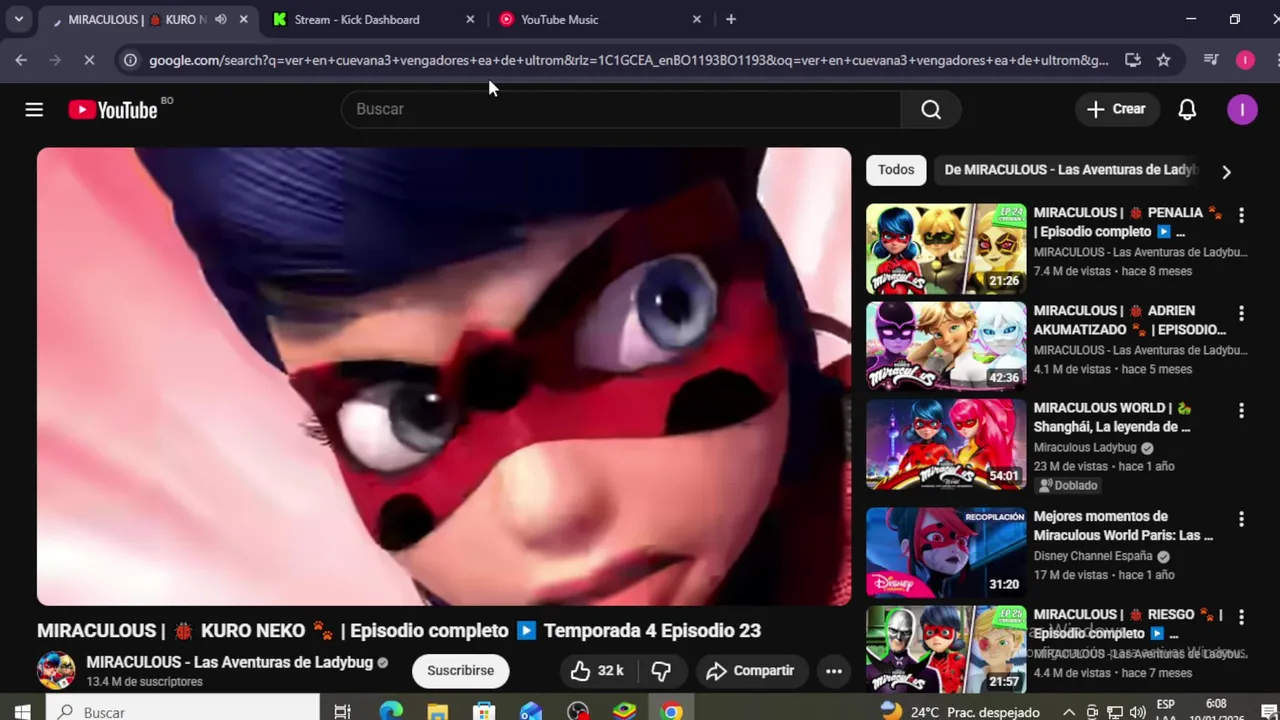Click the Compartir share button
1280x720 pixels.
750,671
